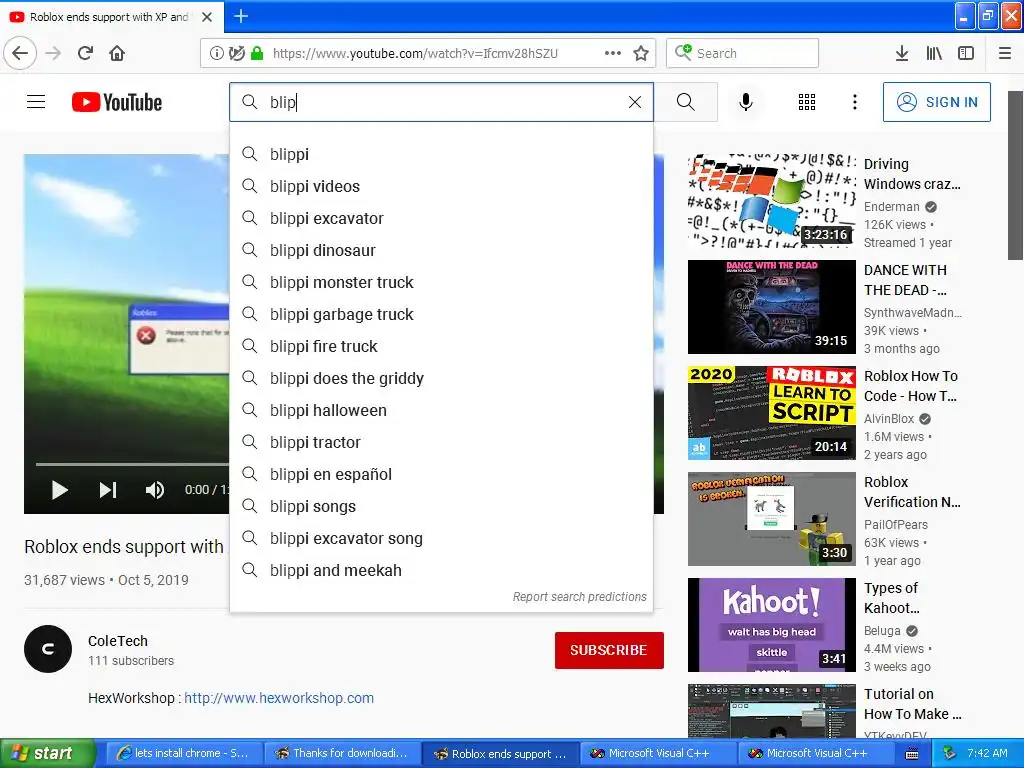Clear the YouTube search text
The image size is (1024, 768).
pos(635,102)
